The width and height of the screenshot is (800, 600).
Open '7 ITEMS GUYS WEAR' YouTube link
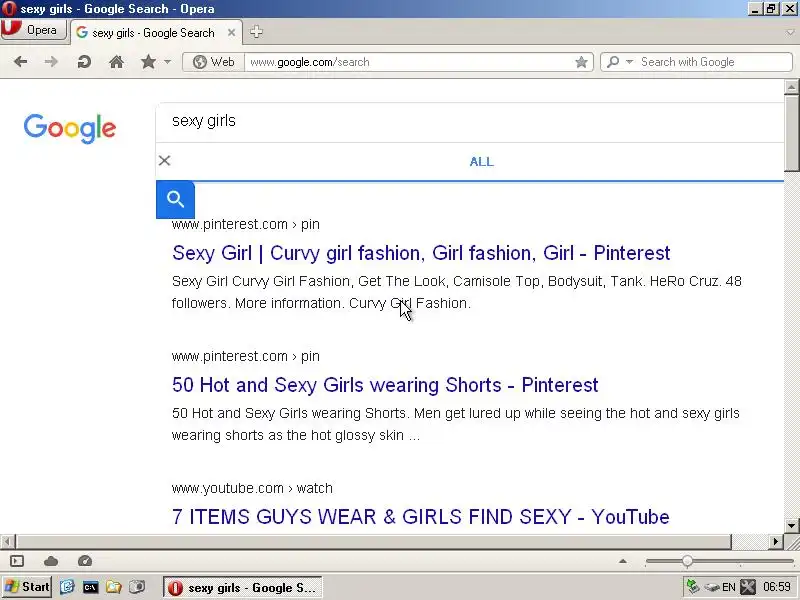click(420, 517)
